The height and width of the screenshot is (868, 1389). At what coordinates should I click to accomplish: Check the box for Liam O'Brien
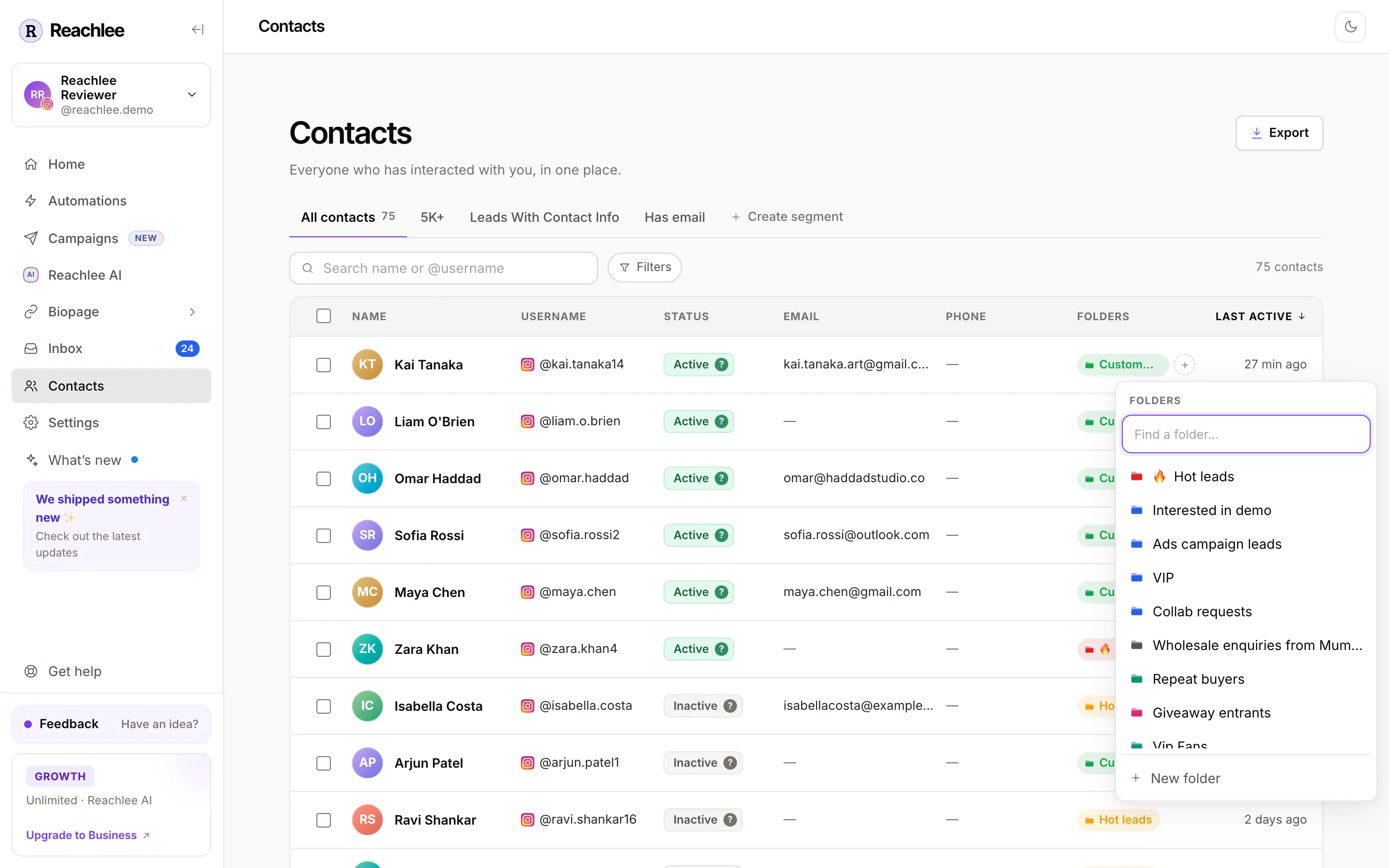[x=324, y=422]
